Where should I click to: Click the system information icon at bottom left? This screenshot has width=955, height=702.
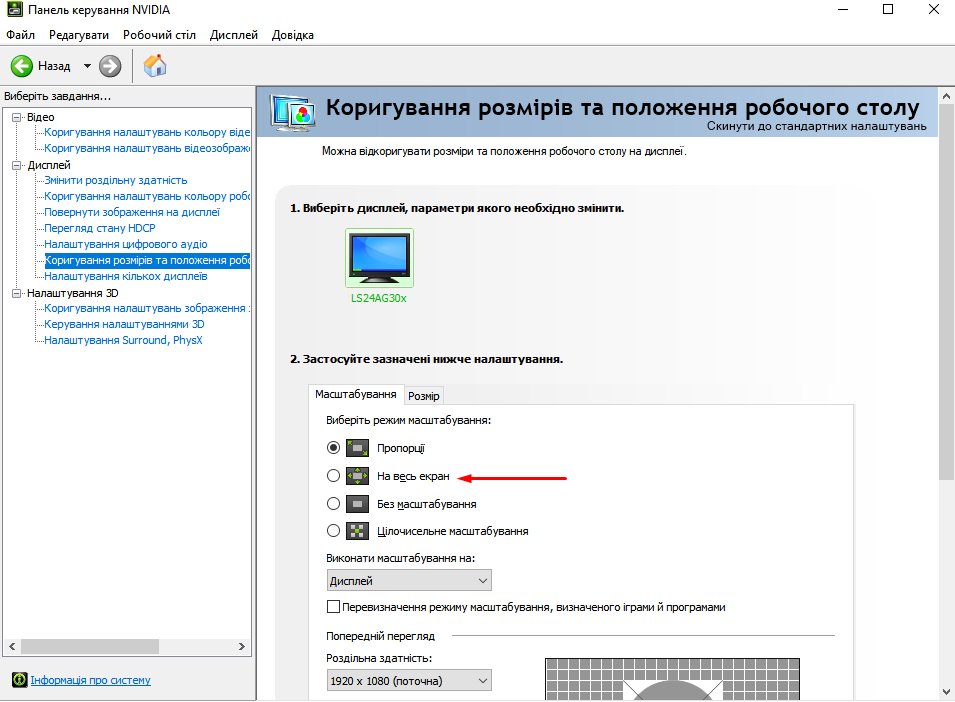pos(18,680)
